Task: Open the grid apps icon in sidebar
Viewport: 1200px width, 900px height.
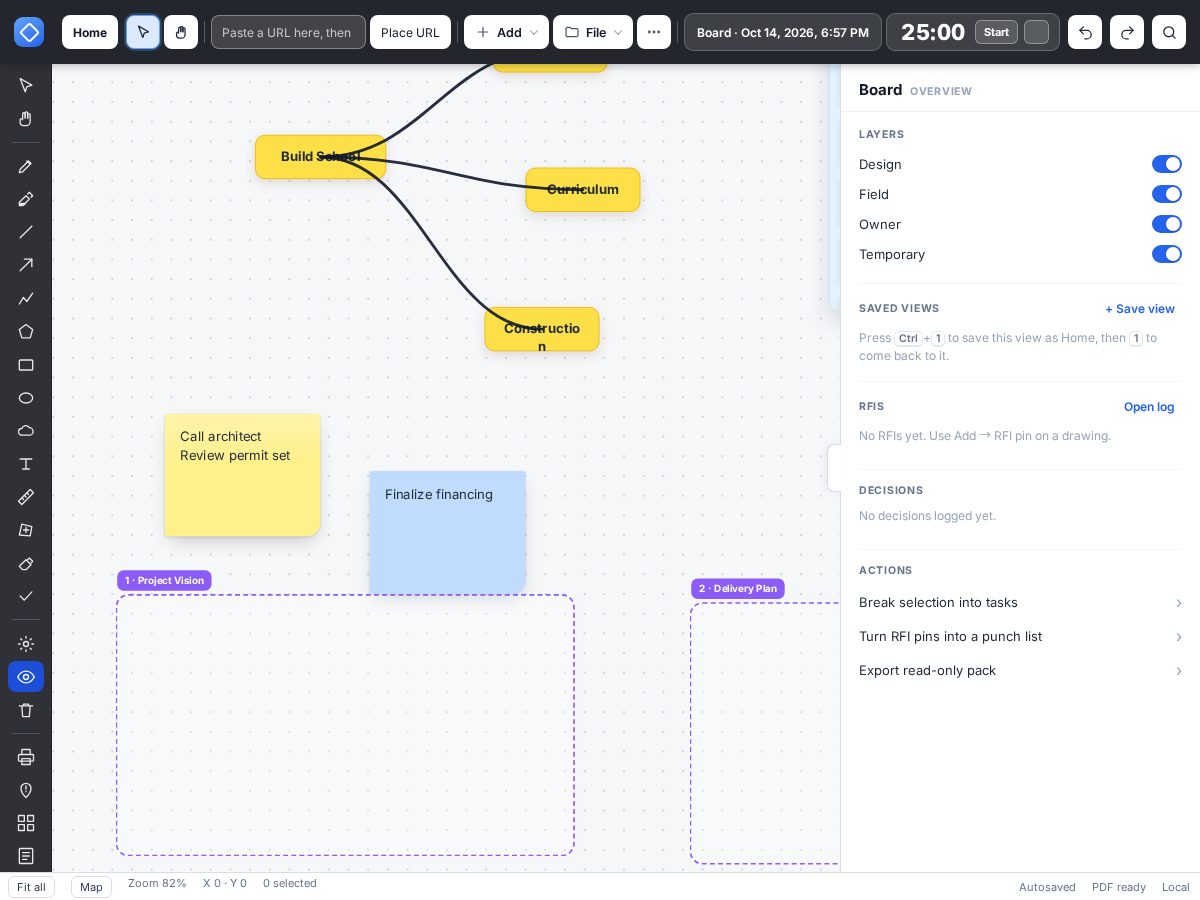Action: click(x=26, y=823)
